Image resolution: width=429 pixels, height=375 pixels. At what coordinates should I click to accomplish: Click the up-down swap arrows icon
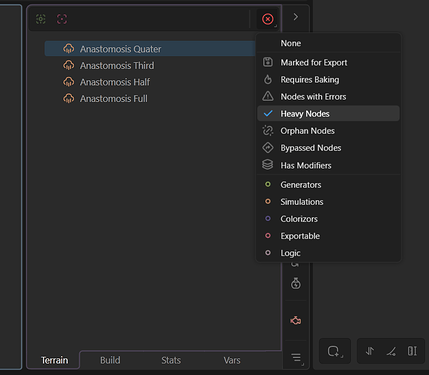coord(370,351)
